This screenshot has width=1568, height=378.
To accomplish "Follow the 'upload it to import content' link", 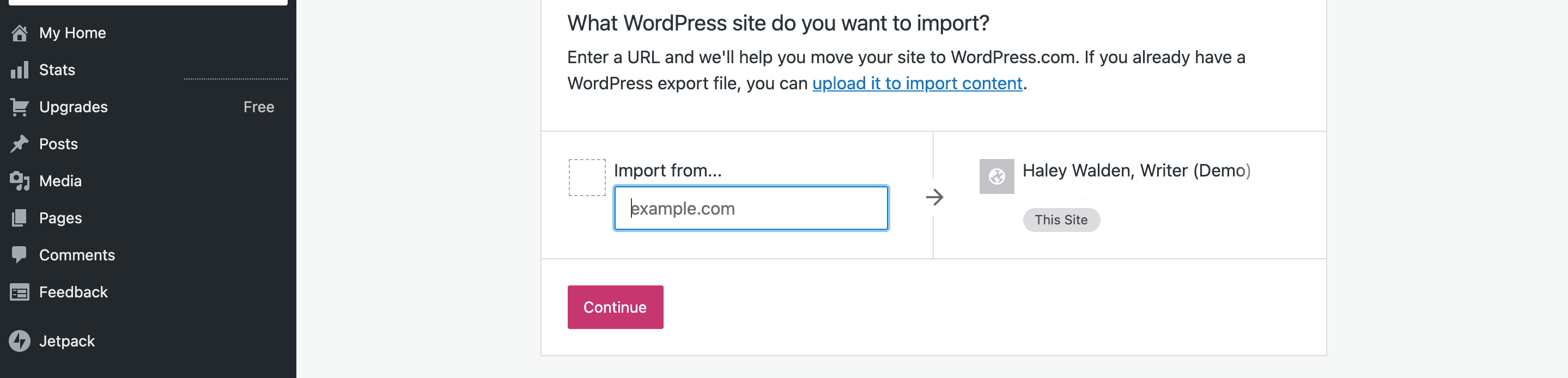I will (x=917, y=83).
